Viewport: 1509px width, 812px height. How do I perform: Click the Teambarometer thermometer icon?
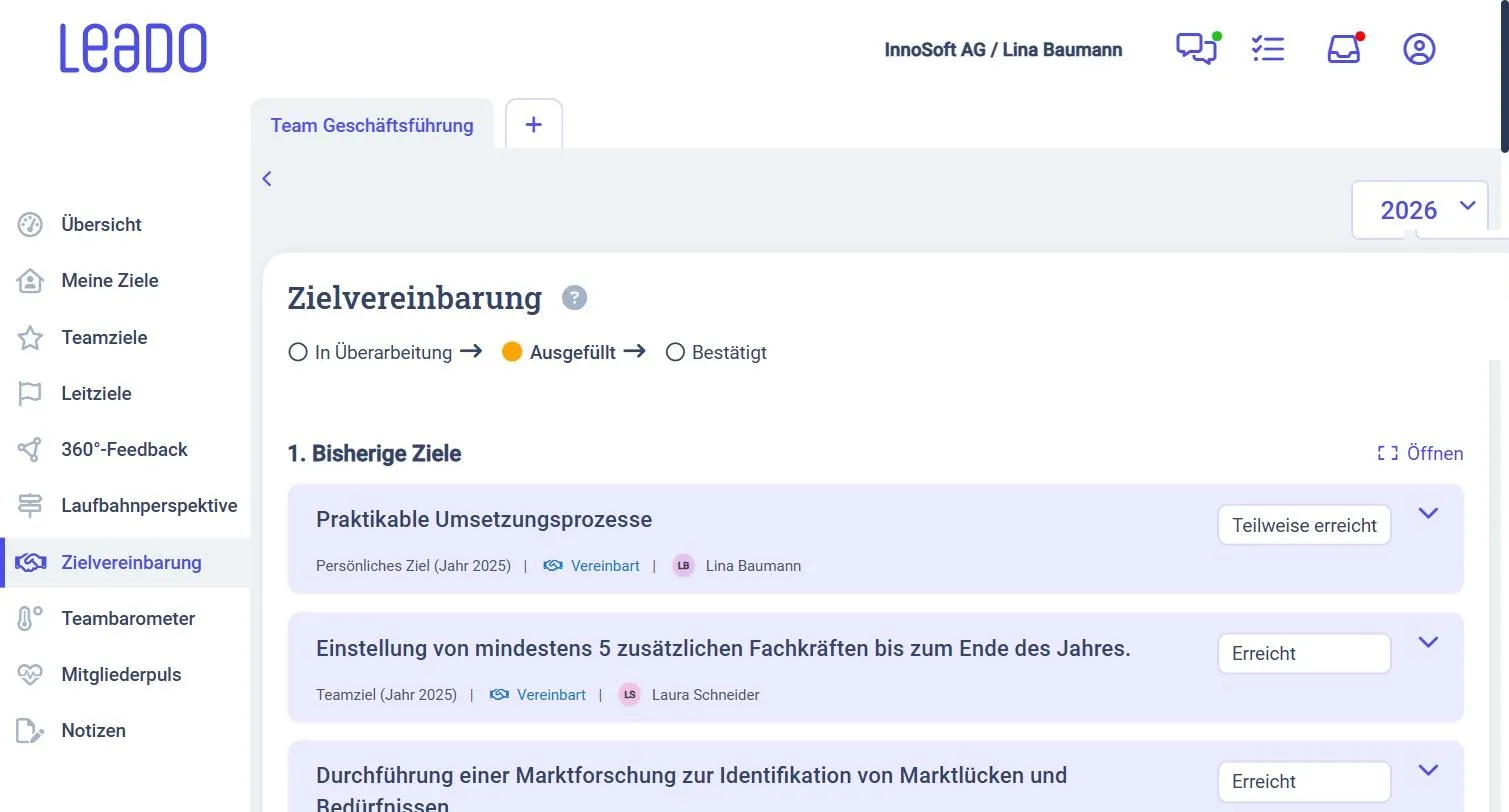30,619
